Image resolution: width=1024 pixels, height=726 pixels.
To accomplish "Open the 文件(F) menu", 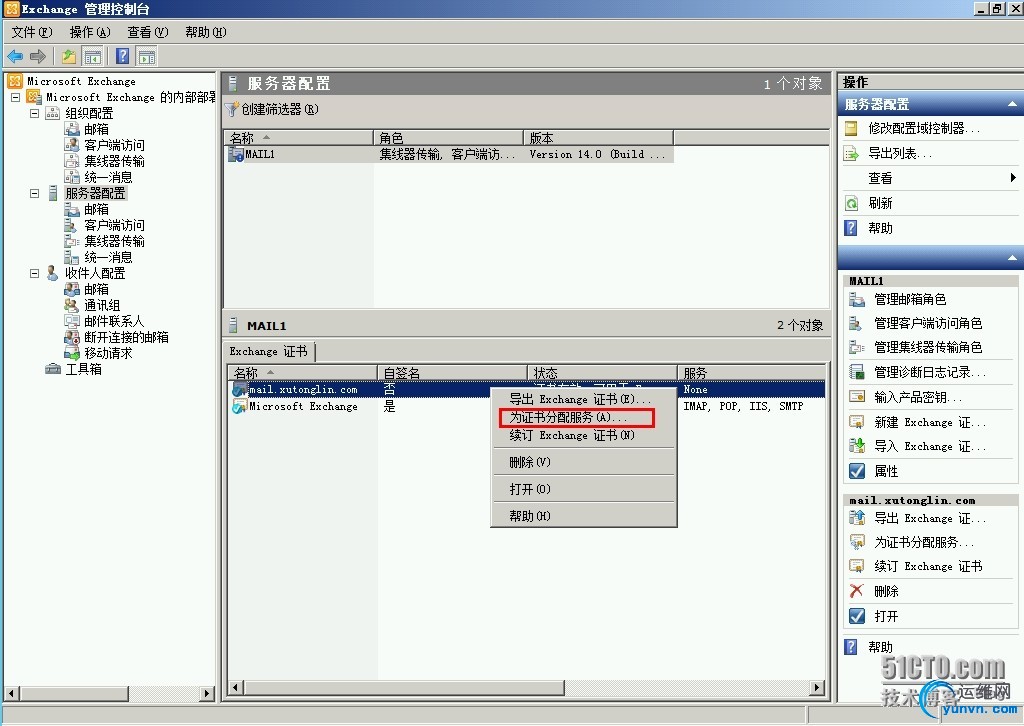I will pyautogui.click(x=31, y=32).
